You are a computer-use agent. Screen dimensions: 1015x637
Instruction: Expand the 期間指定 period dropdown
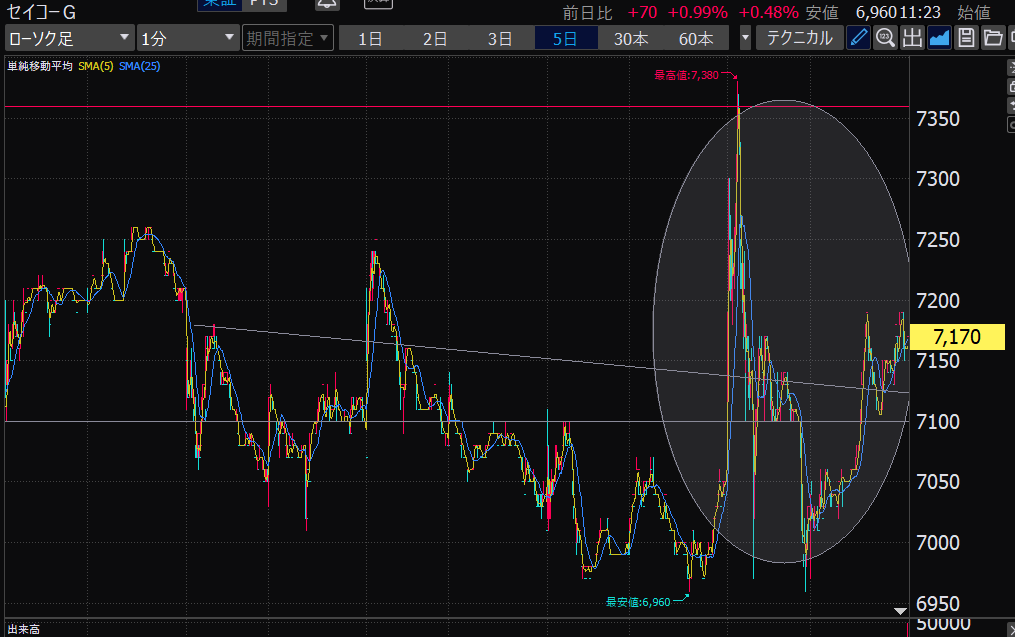pos(287,39)
